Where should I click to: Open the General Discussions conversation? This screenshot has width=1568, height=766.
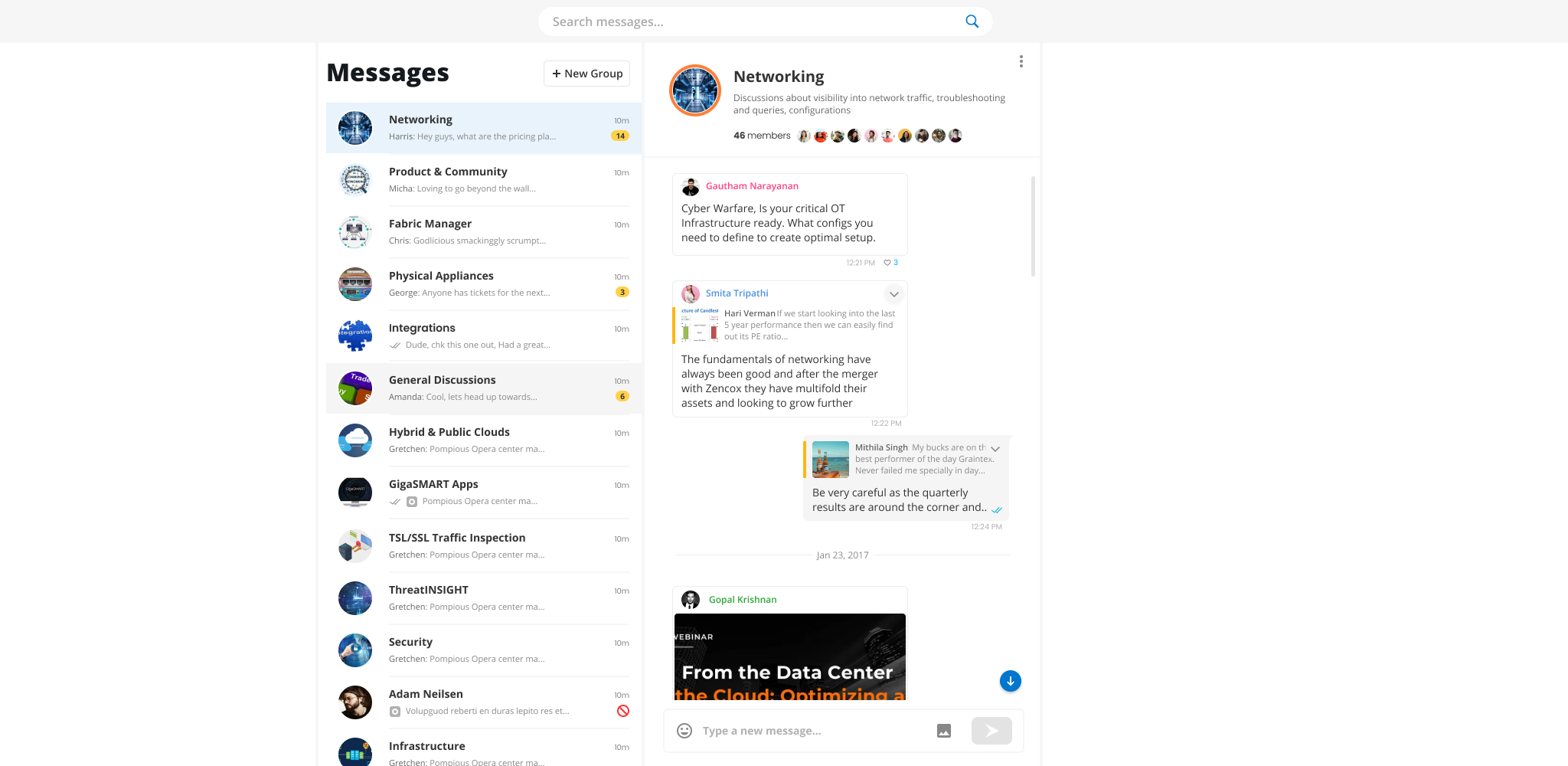point(483,388)
